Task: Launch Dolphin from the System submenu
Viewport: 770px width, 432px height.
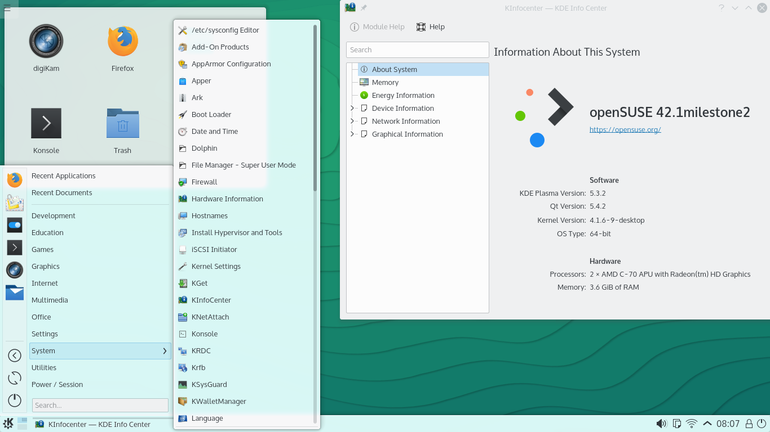Action: tap(204, 148)
